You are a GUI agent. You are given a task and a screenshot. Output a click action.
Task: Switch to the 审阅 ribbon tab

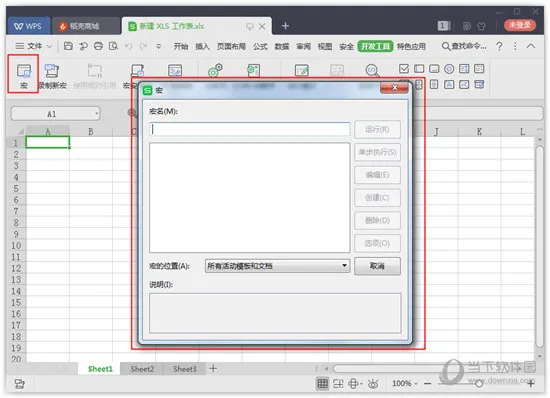pyautogui.click(x=303, y=46)
